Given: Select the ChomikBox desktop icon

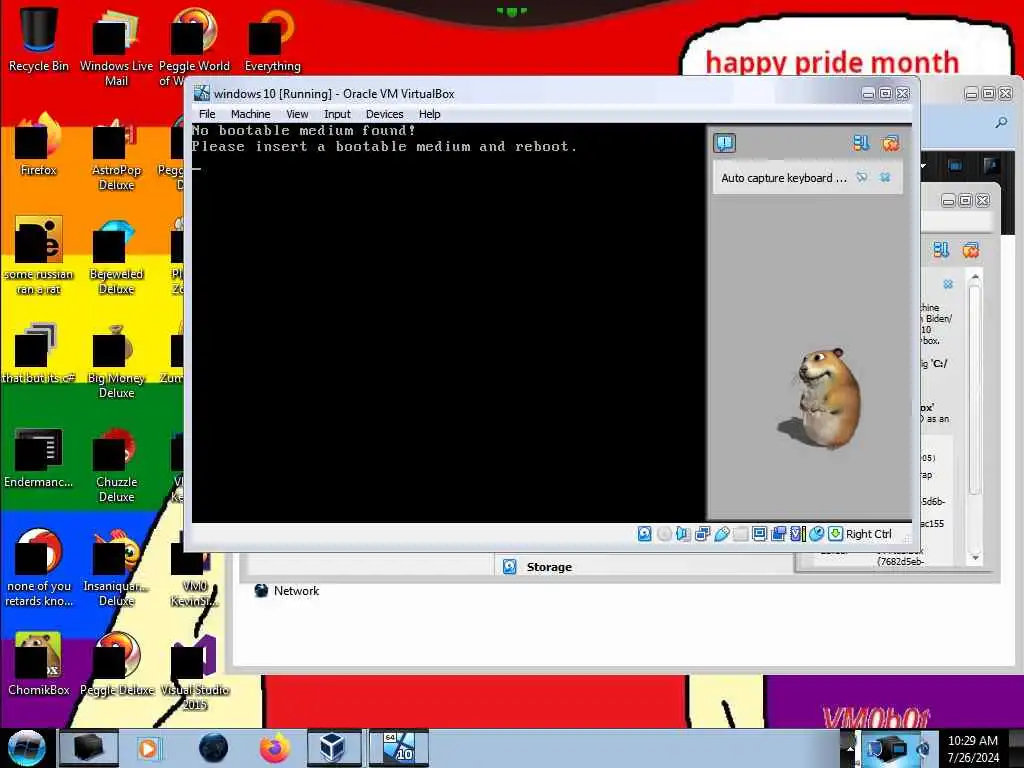Looking at the screenshot, I should [x=39, y=664].
